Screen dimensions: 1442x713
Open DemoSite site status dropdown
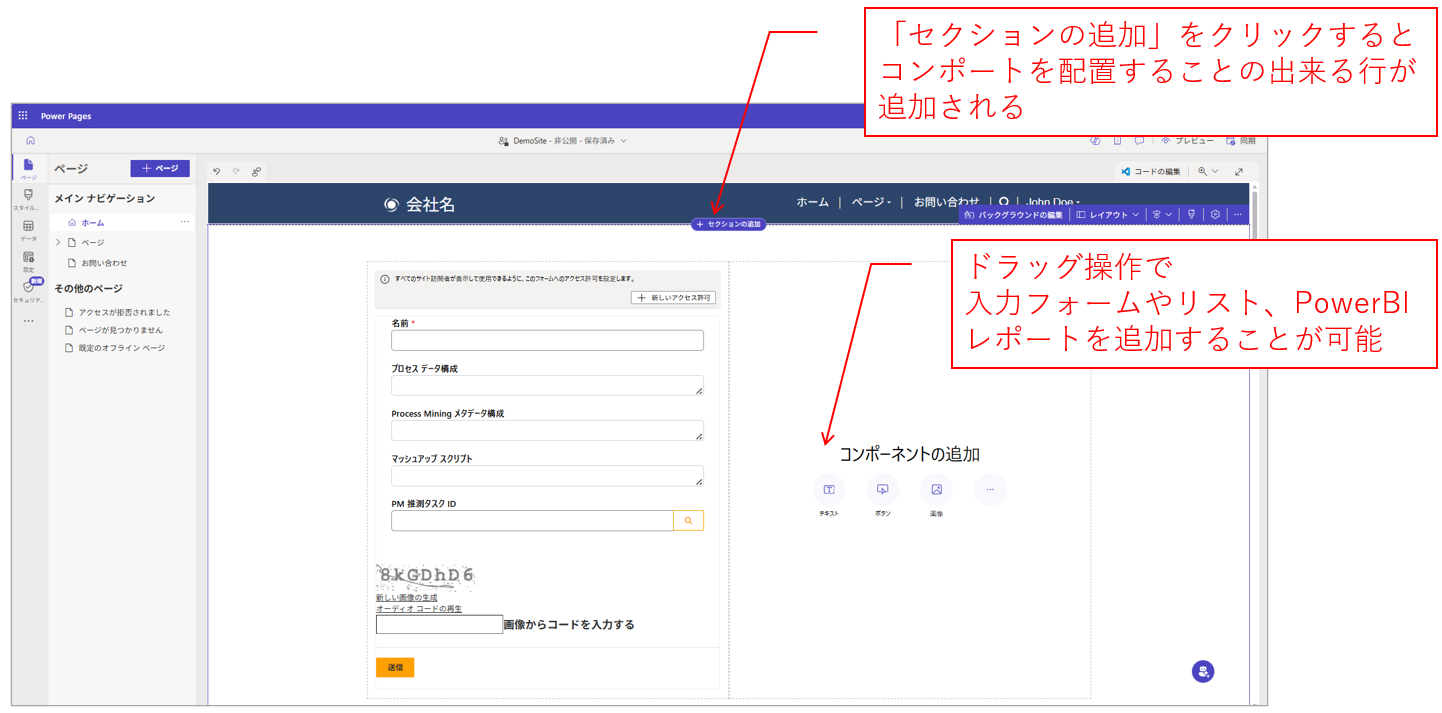(x=562, y=141)
